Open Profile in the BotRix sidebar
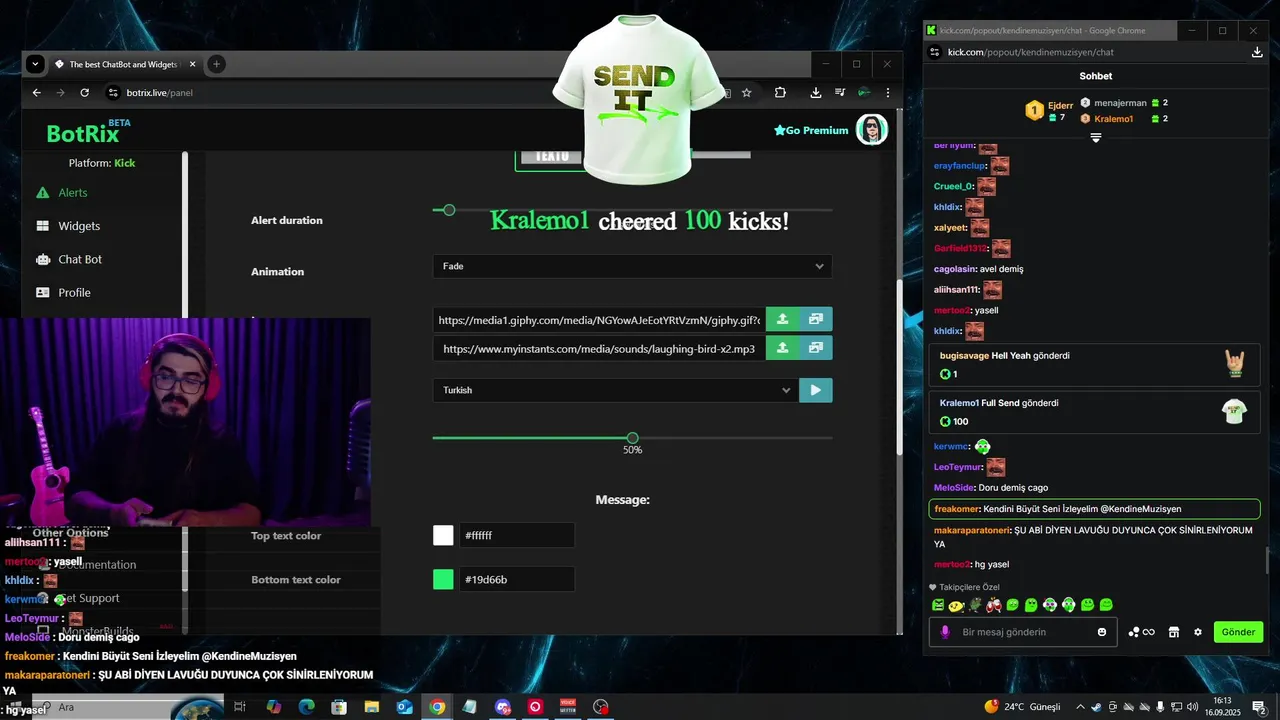 click(x=74, y=292)
